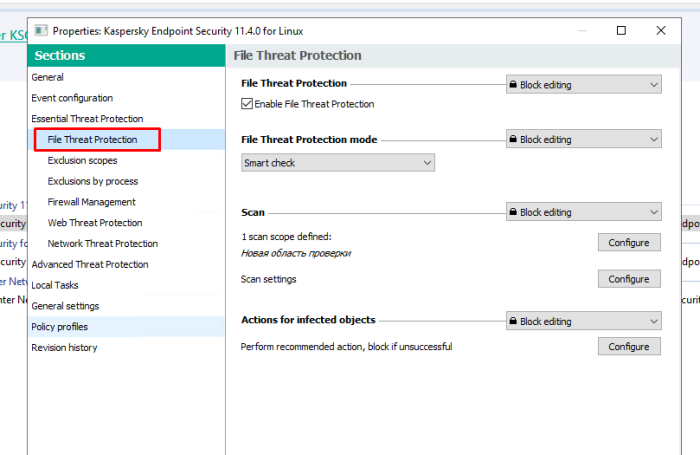Open Network Threat Protection section

click(103, 243)
